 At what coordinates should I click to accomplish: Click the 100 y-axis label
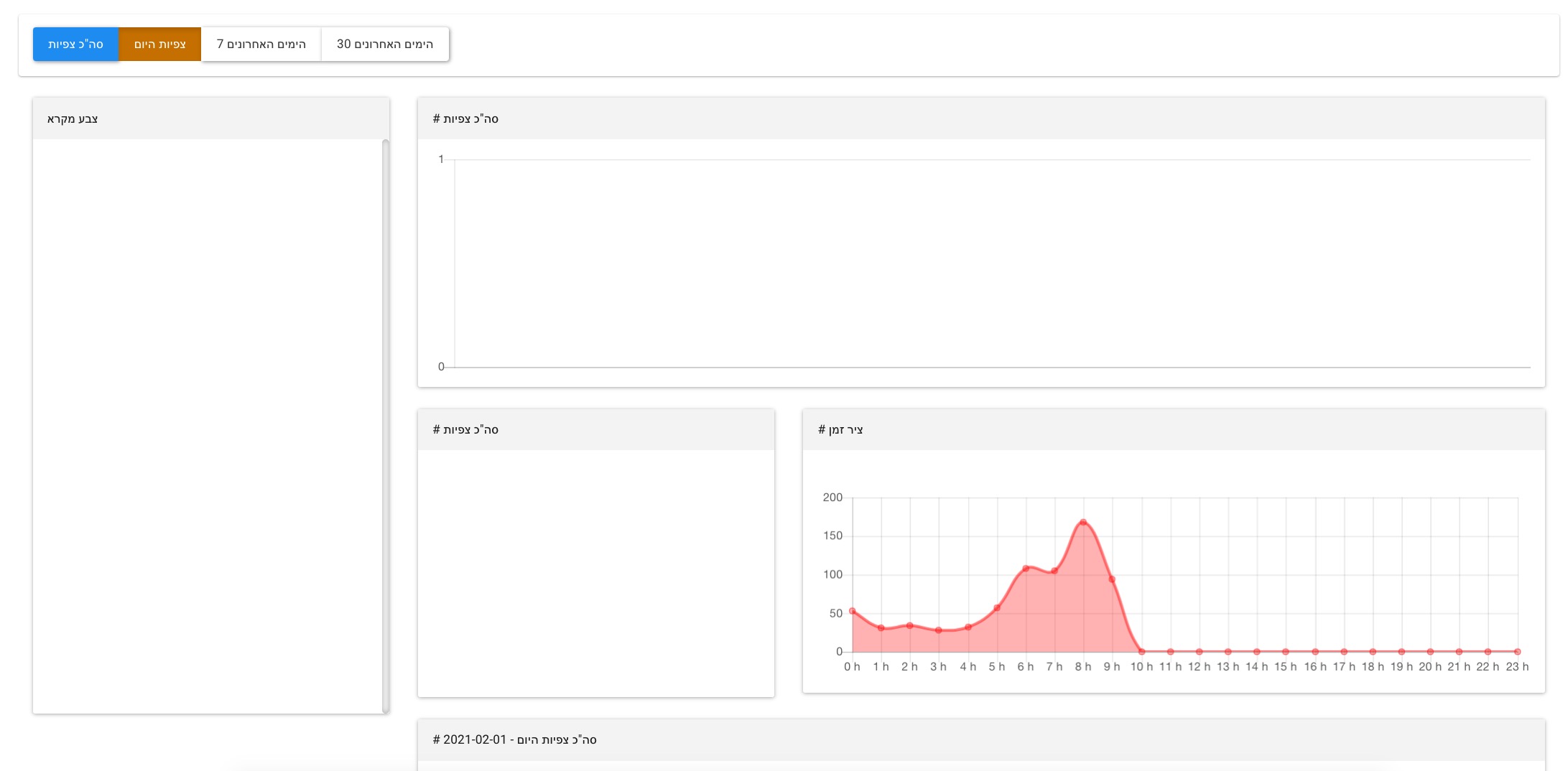pos(832,574)
